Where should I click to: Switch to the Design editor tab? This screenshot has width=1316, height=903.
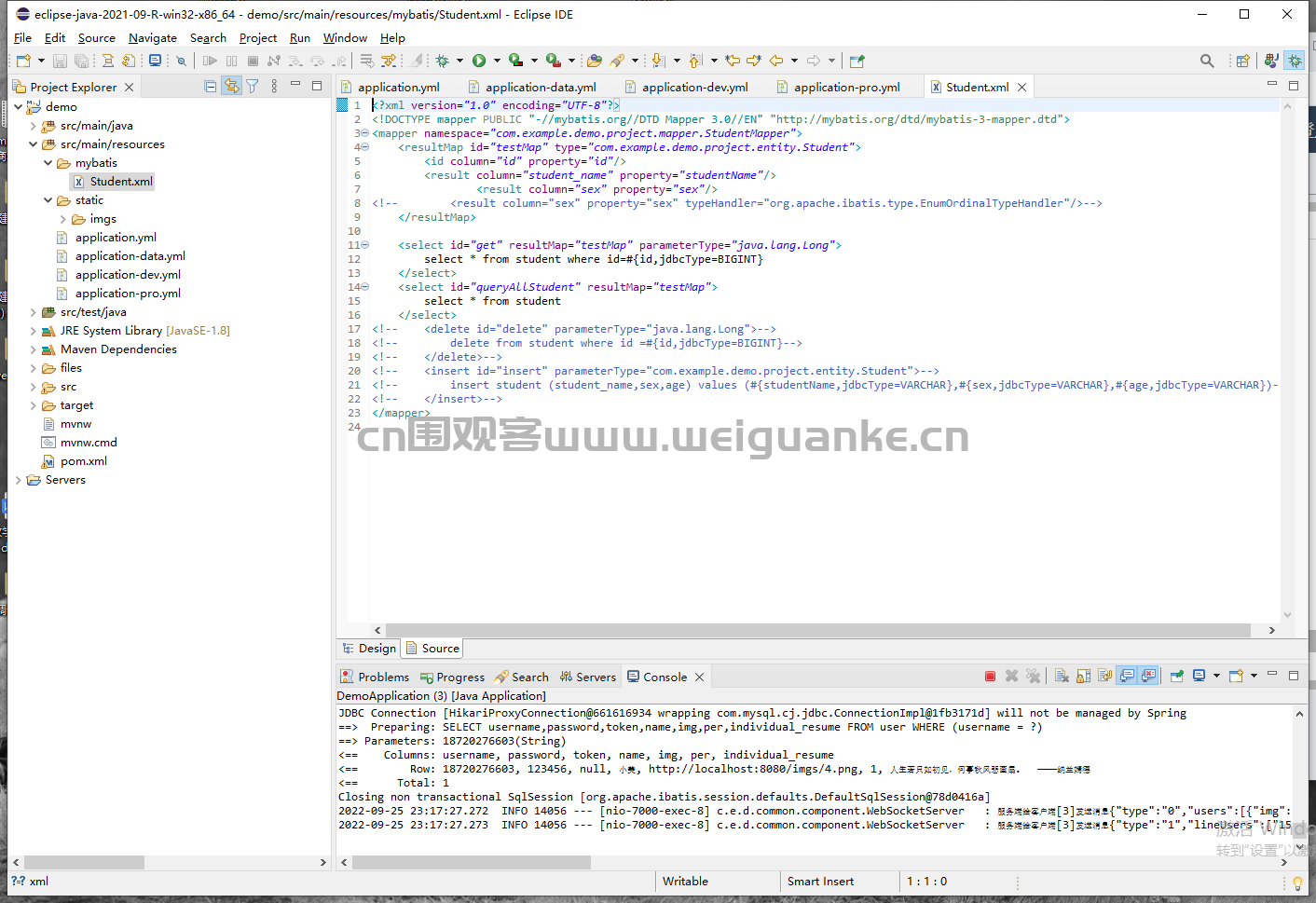[x=370, y=649]
